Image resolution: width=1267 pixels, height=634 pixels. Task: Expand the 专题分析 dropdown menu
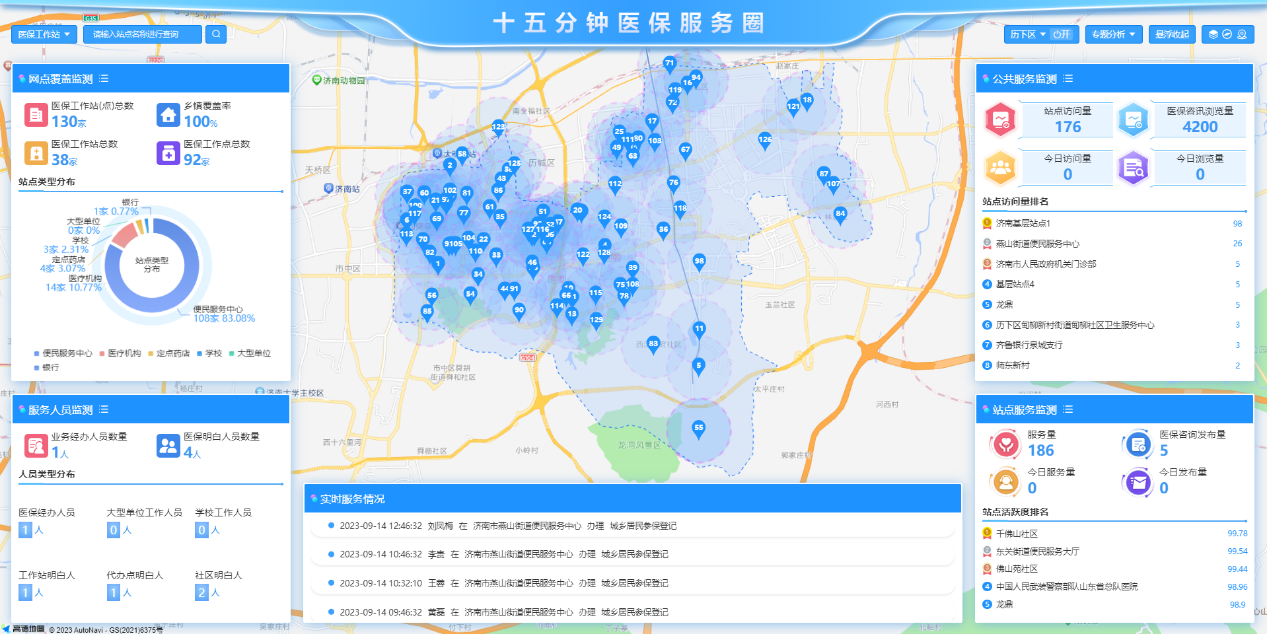(1113, 34)
